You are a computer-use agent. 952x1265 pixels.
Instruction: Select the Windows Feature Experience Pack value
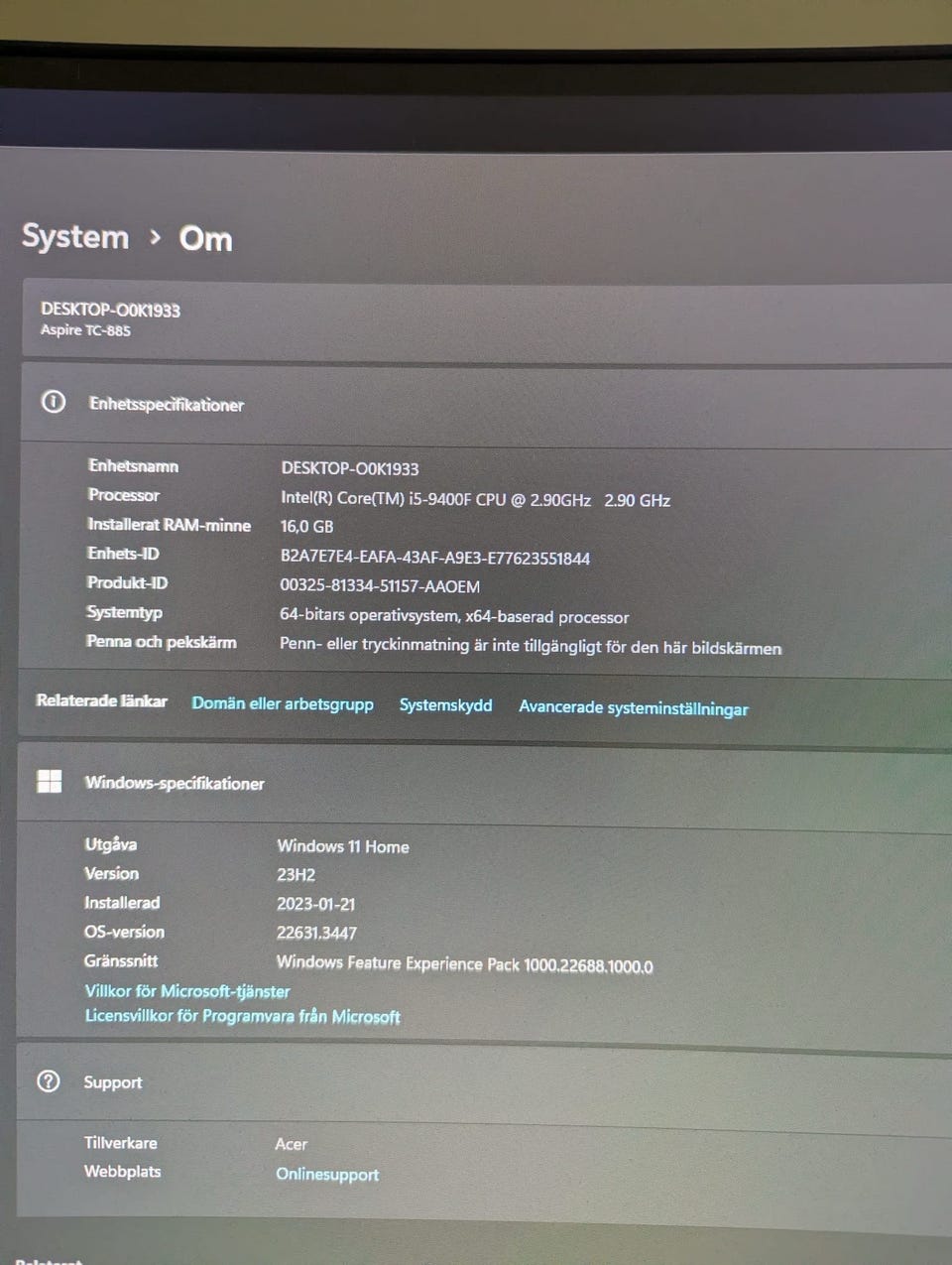[x=465, y=964]
